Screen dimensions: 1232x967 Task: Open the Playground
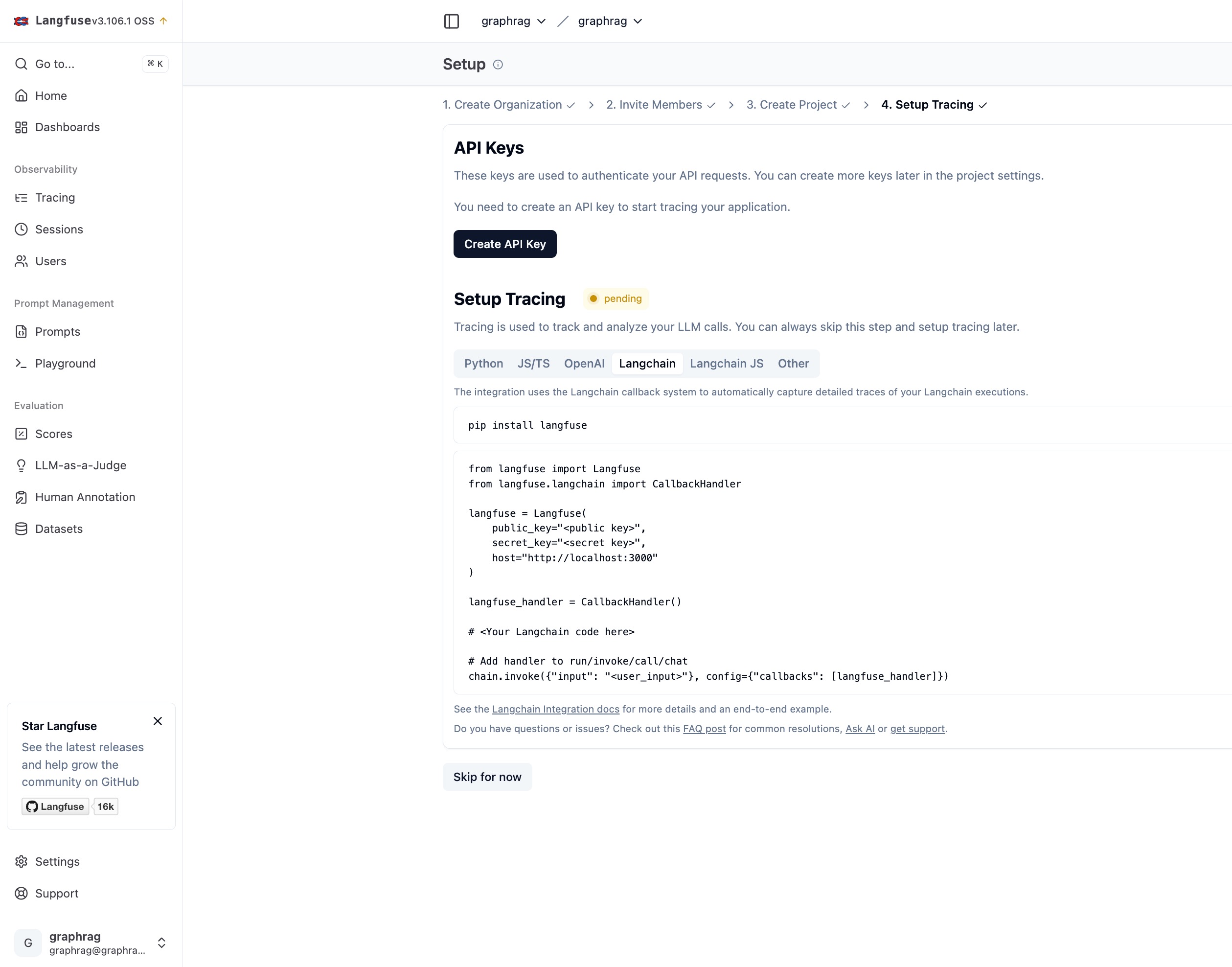pyautogui.click(x=65, y=364)
